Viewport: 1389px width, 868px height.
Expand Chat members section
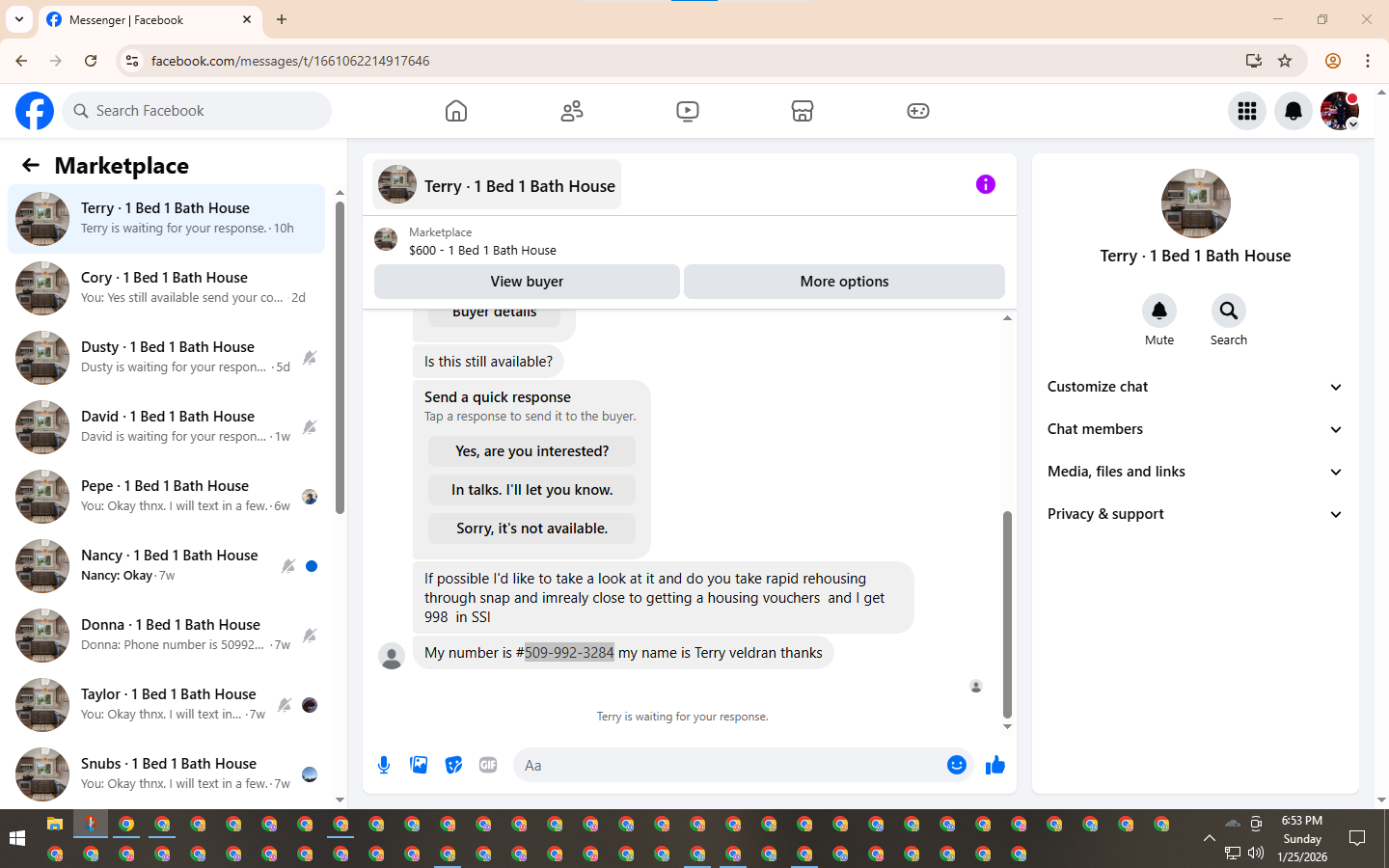coord(1195,429)
